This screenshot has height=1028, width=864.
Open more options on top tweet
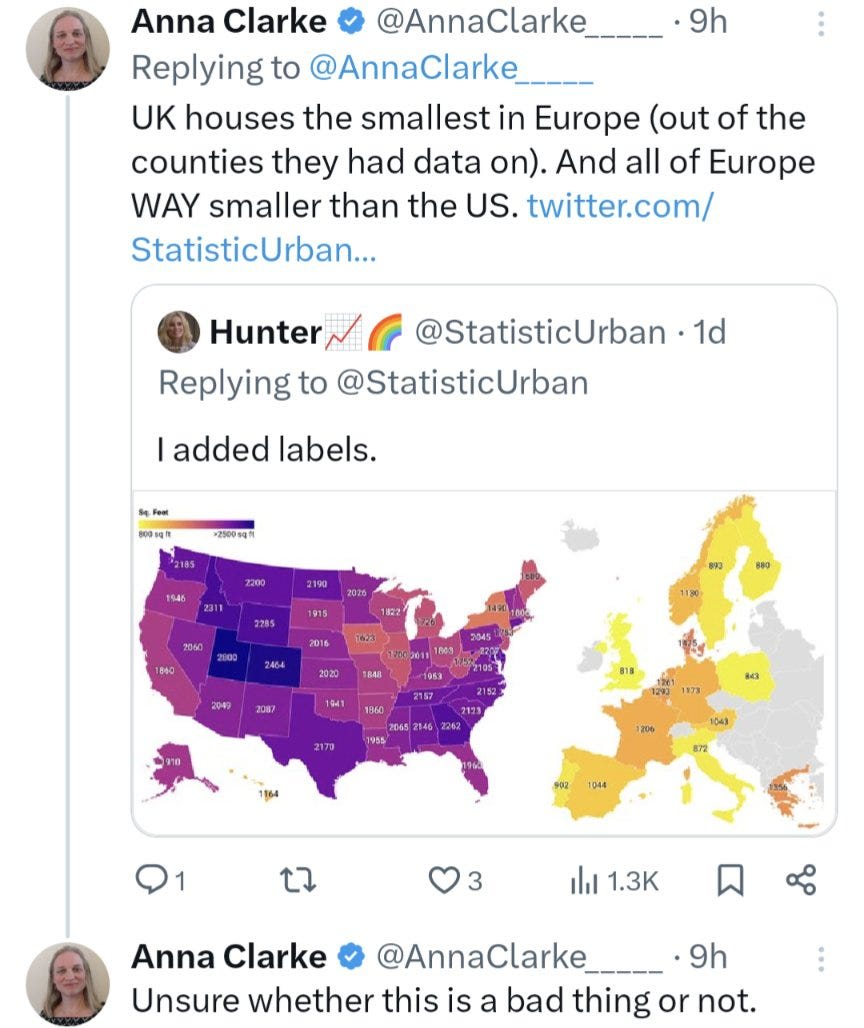coord(822,24)
